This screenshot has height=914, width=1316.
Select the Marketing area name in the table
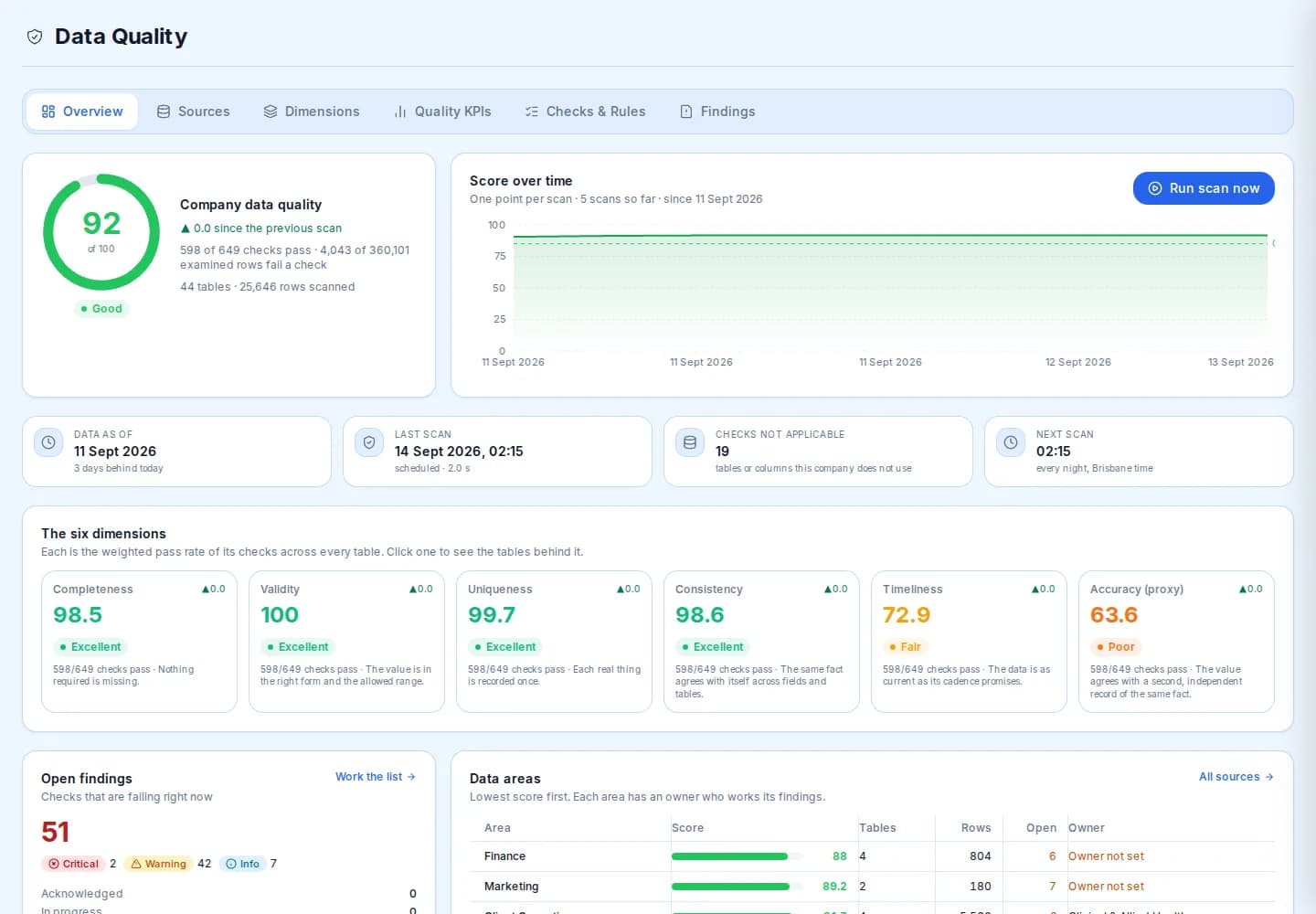click(x=511, y=887)
